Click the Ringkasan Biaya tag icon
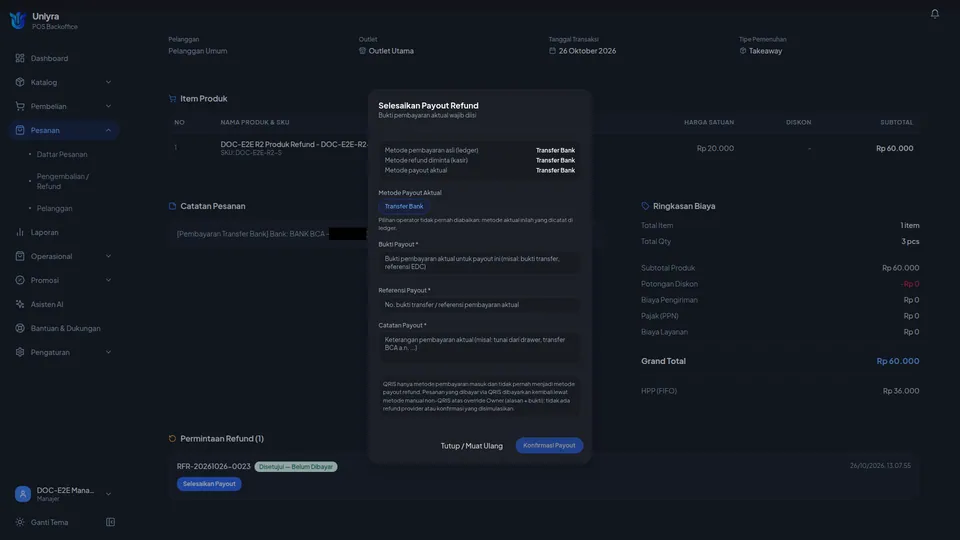The height and width of the screenshot is (540, 960). [645, 206]
